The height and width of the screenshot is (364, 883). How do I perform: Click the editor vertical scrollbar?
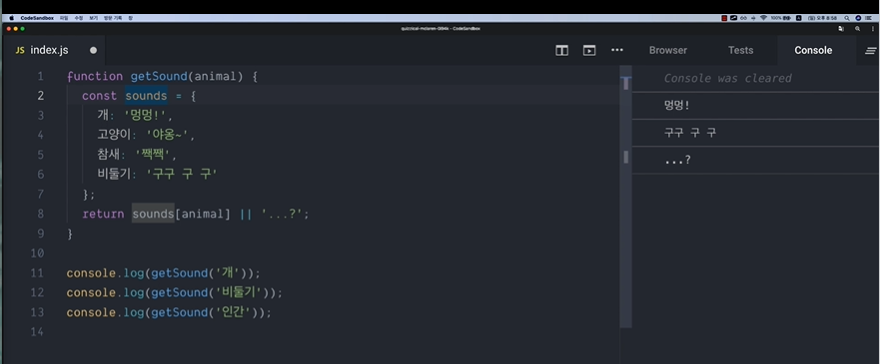[x=626, y=197]
